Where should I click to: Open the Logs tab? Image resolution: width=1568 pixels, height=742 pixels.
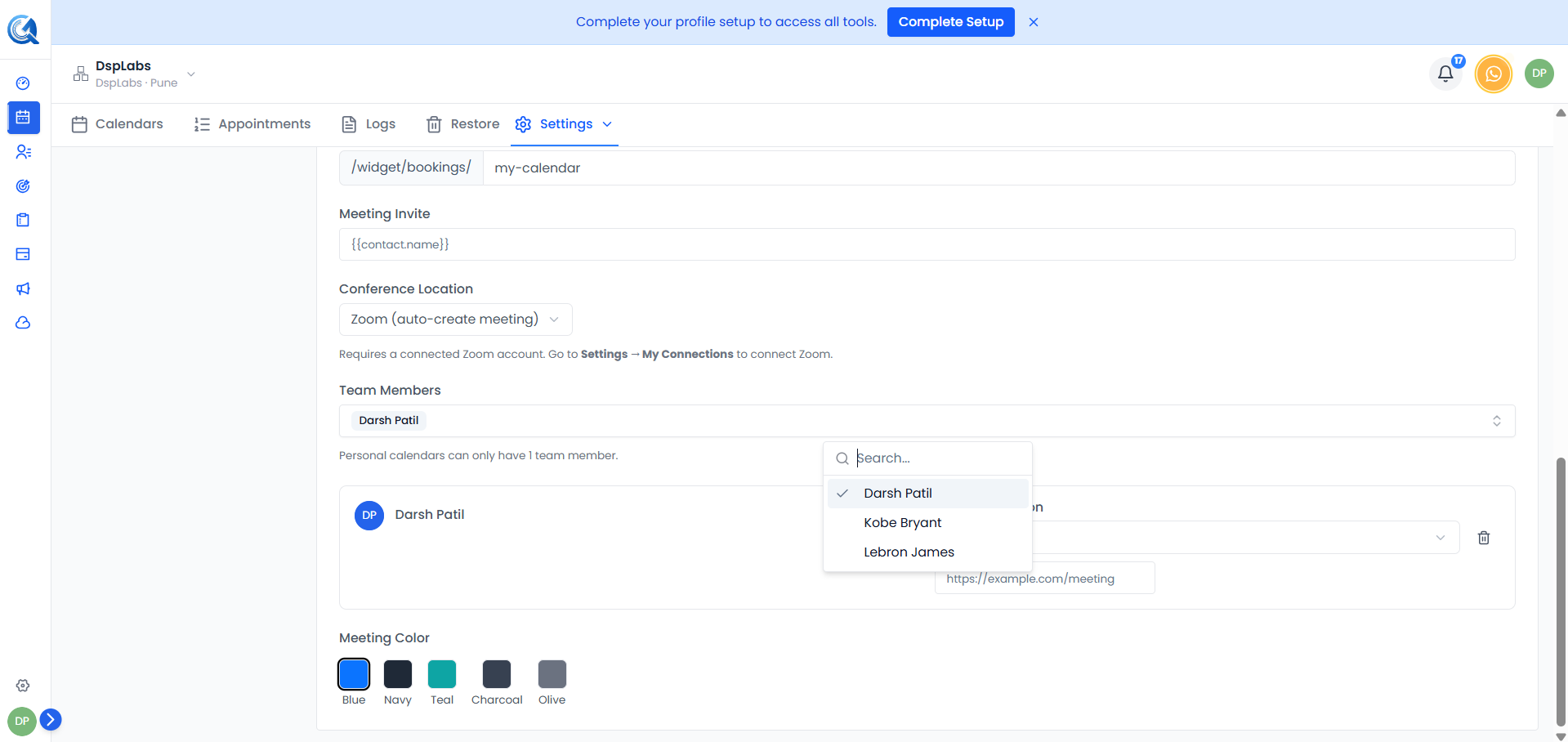369,124
